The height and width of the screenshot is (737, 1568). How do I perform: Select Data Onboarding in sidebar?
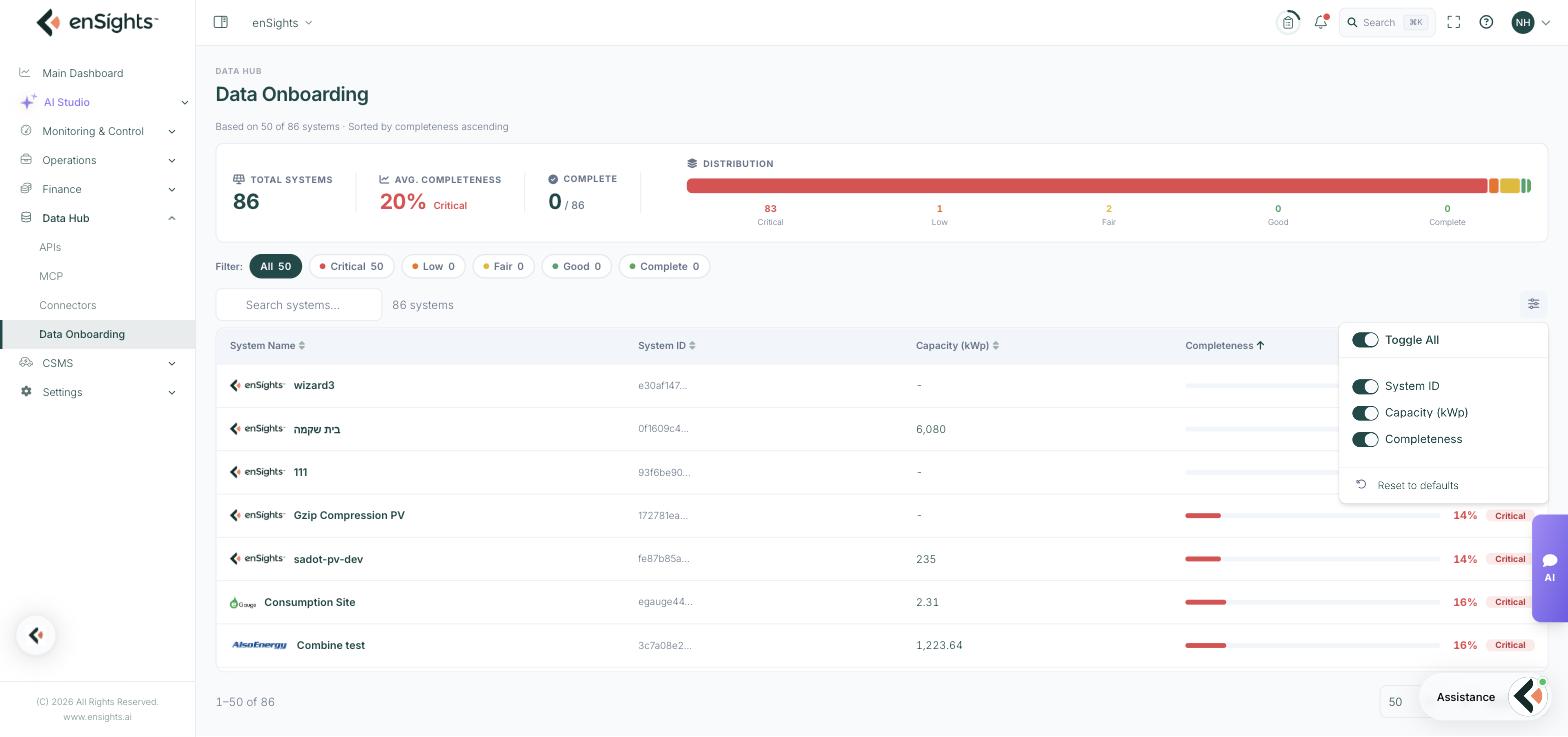click(x=98, y=334)
